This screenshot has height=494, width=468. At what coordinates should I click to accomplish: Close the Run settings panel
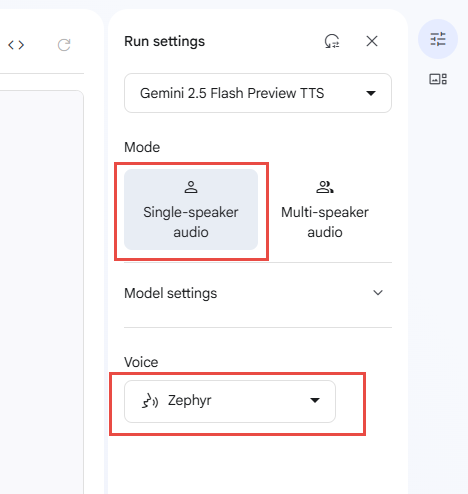pos(372,41)
